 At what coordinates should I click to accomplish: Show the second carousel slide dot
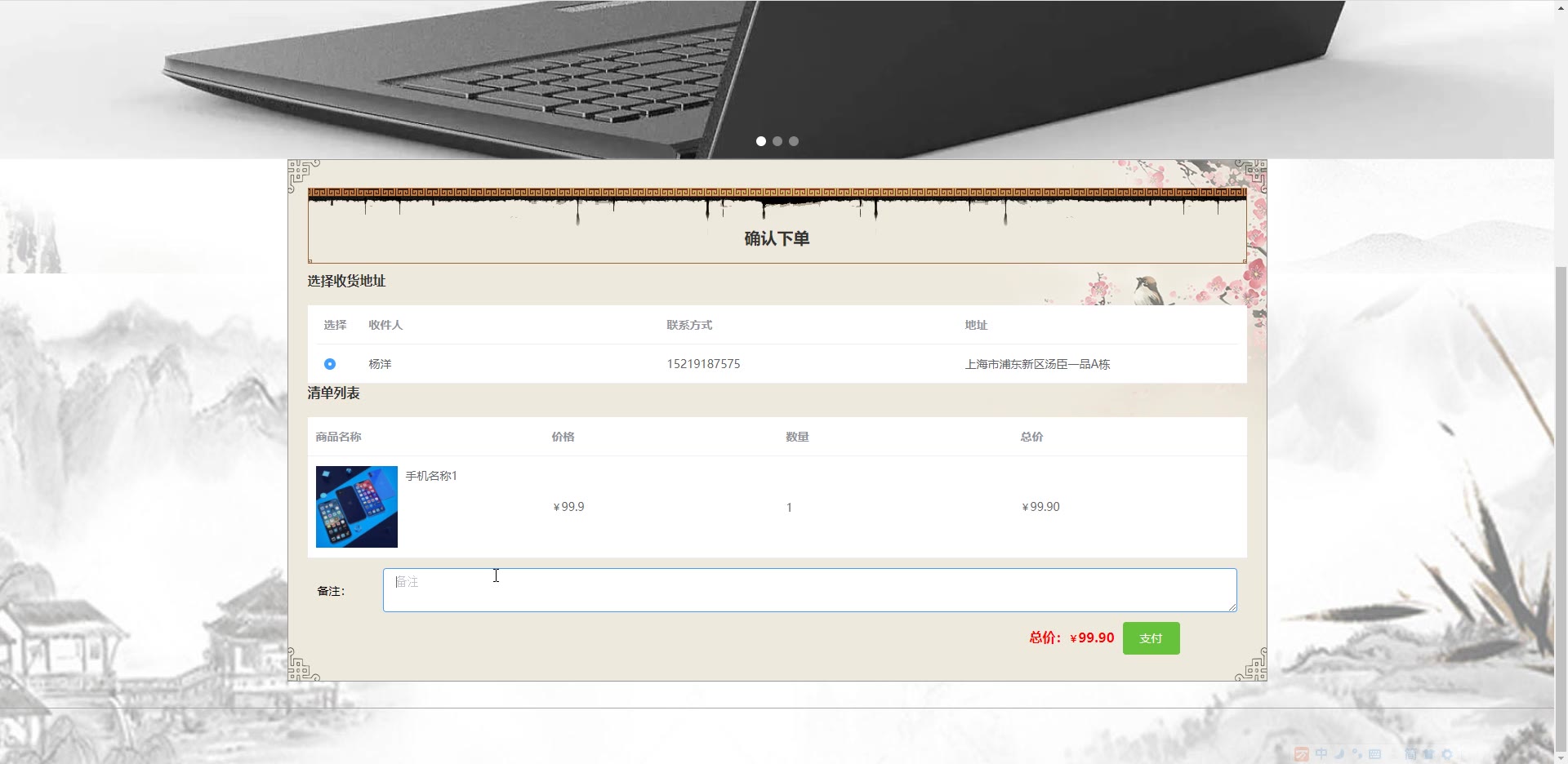(x=777, y=141)
